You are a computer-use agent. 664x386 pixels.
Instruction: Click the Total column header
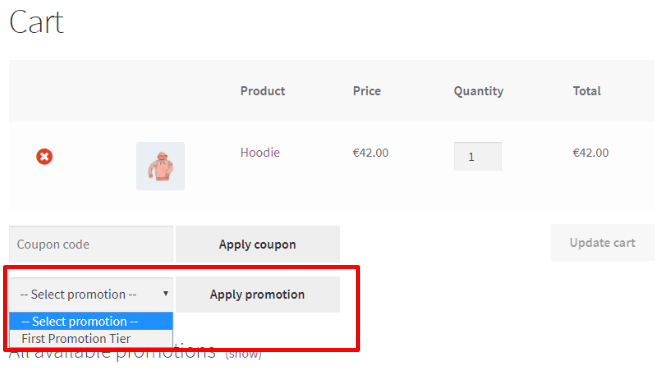[587, 91]
